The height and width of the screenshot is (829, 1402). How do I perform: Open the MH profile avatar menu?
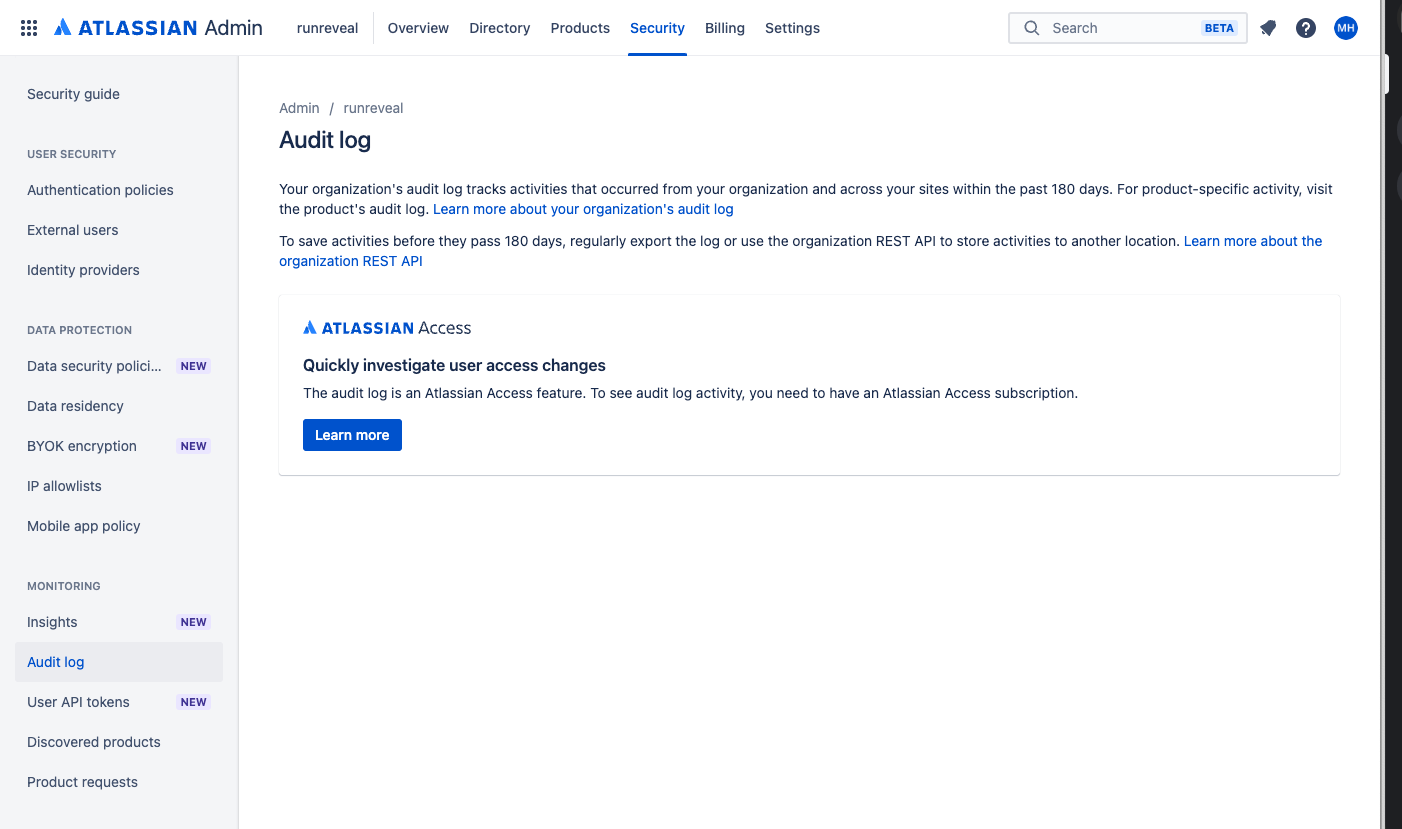point(1346,28)
